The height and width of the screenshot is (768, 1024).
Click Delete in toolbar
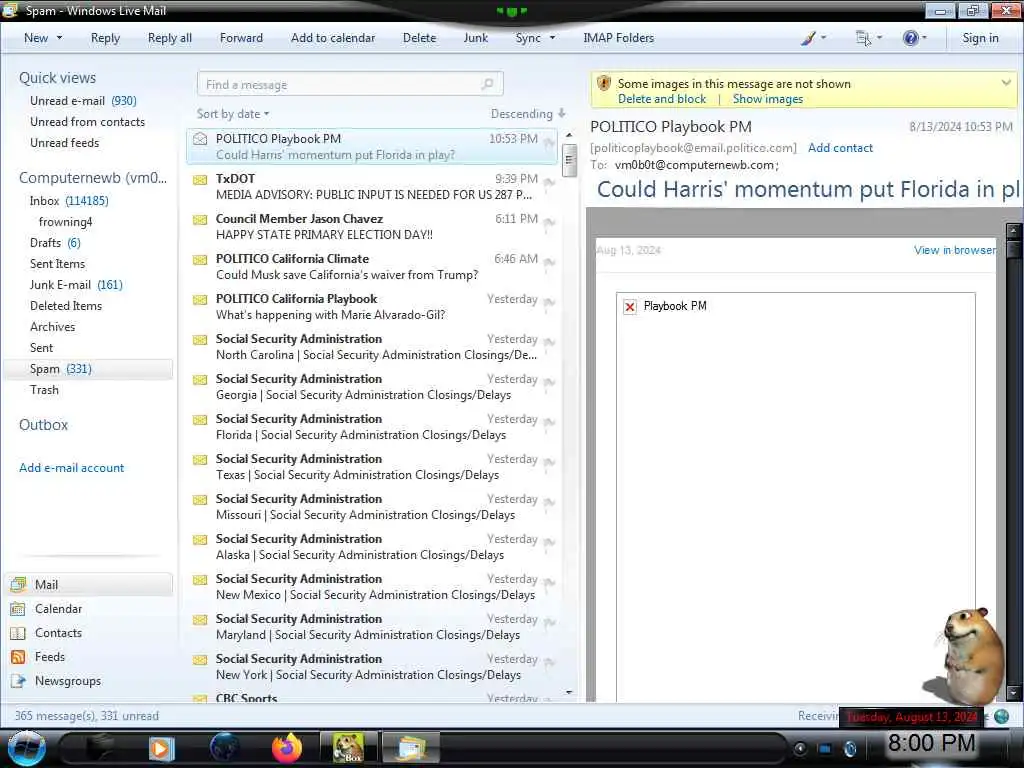419,38
